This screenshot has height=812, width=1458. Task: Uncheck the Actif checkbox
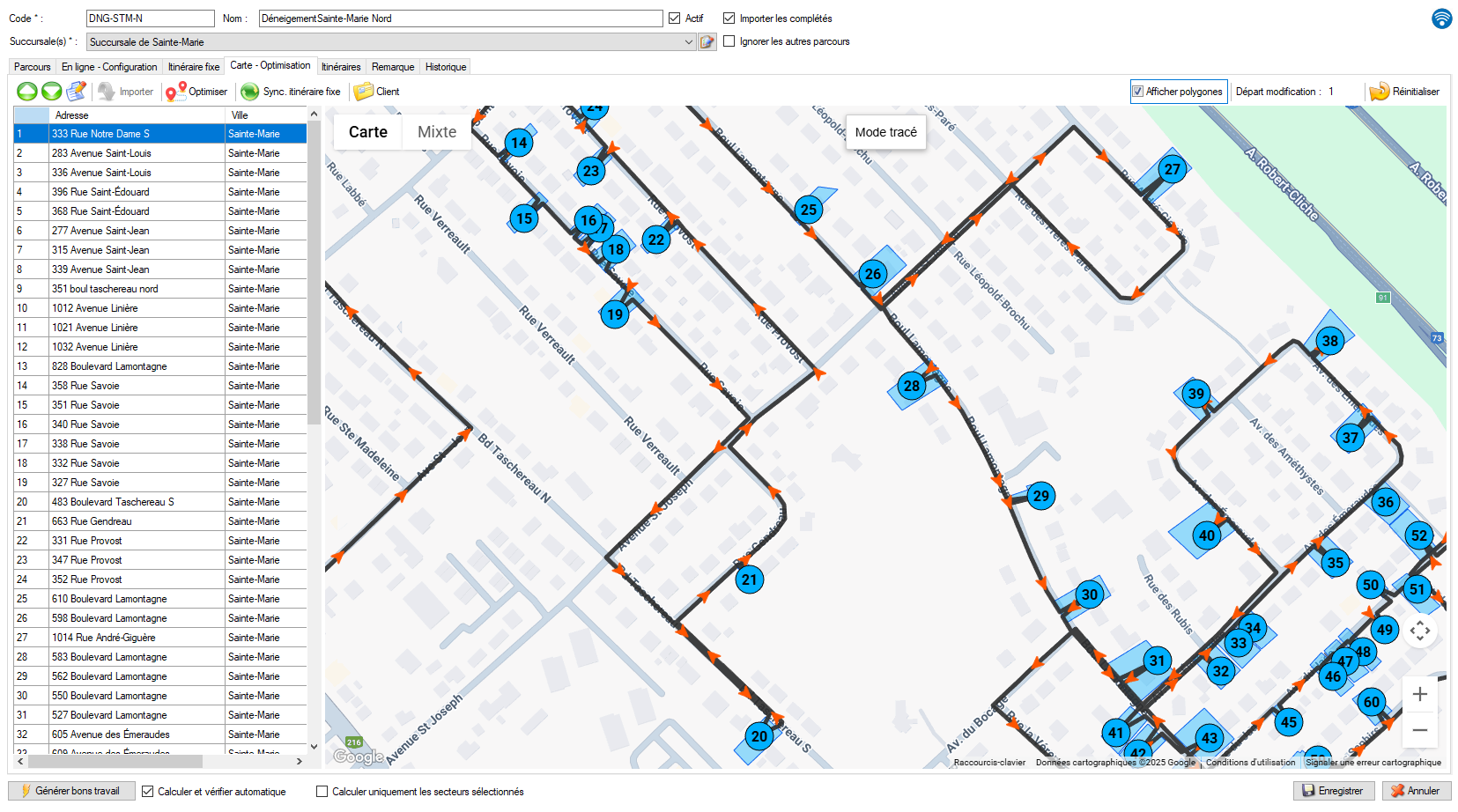[675, 18]
